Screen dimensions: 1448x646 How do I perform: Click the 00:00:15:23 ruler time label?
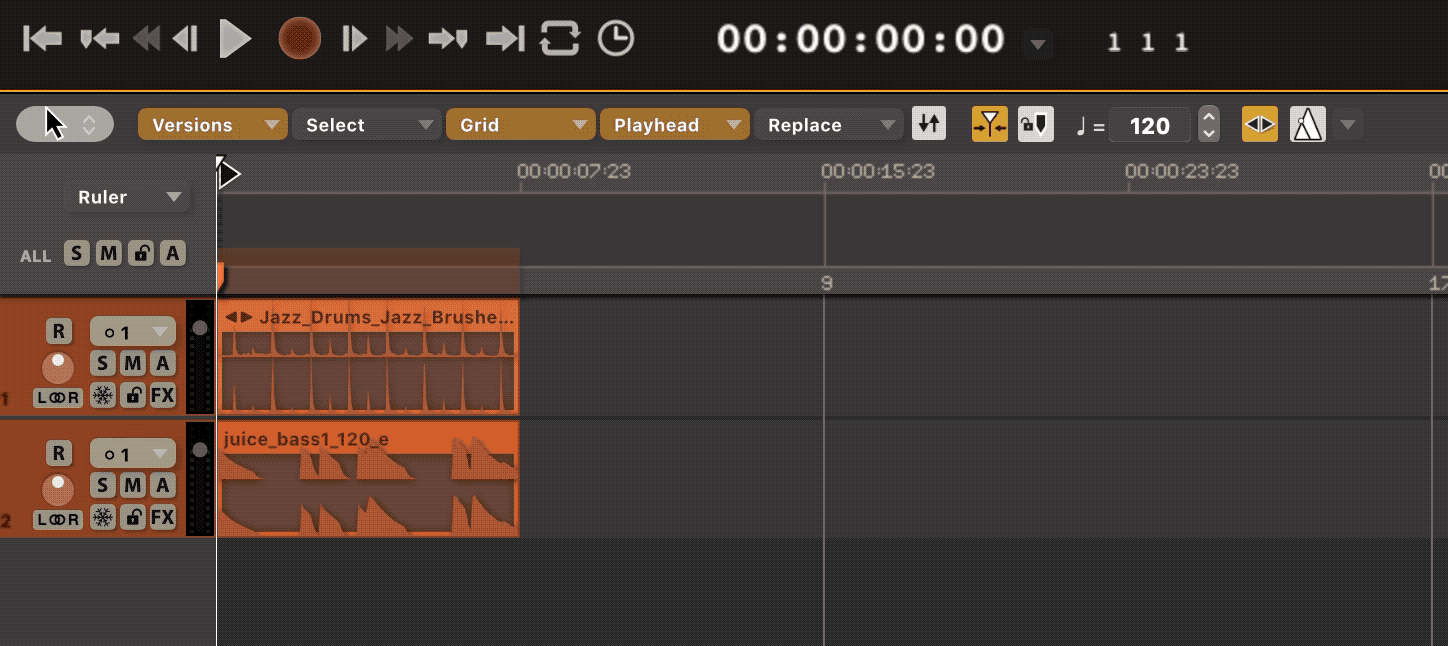[878, 171]
